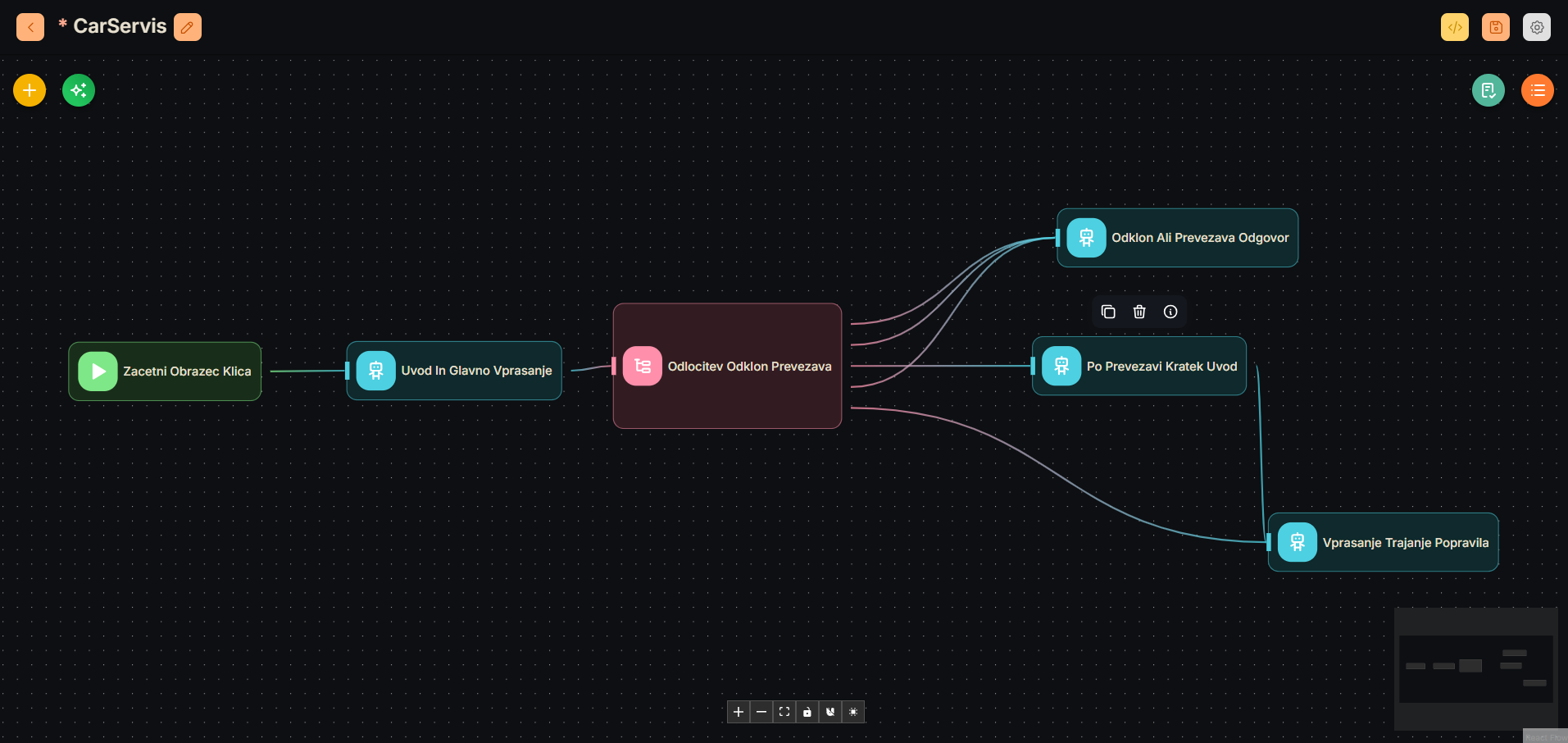1568x743 pixels.
Task: Open settings via the gear icon
Action: click(x=1536, y=27)
